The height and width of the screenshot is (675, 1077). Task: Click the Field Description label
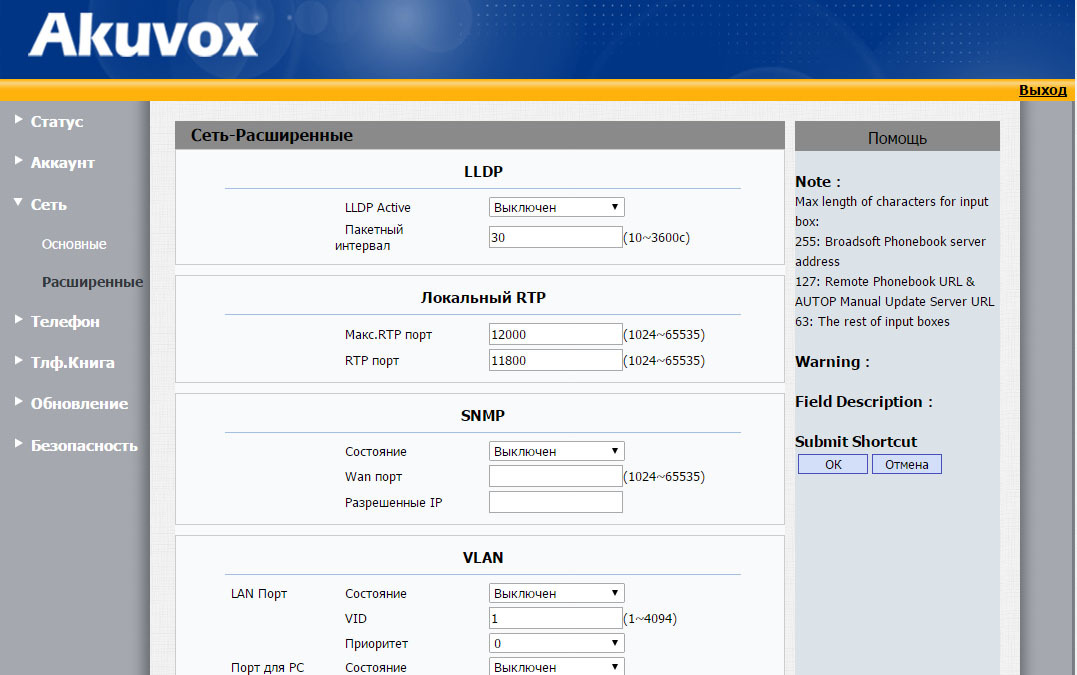pos(863,402)
